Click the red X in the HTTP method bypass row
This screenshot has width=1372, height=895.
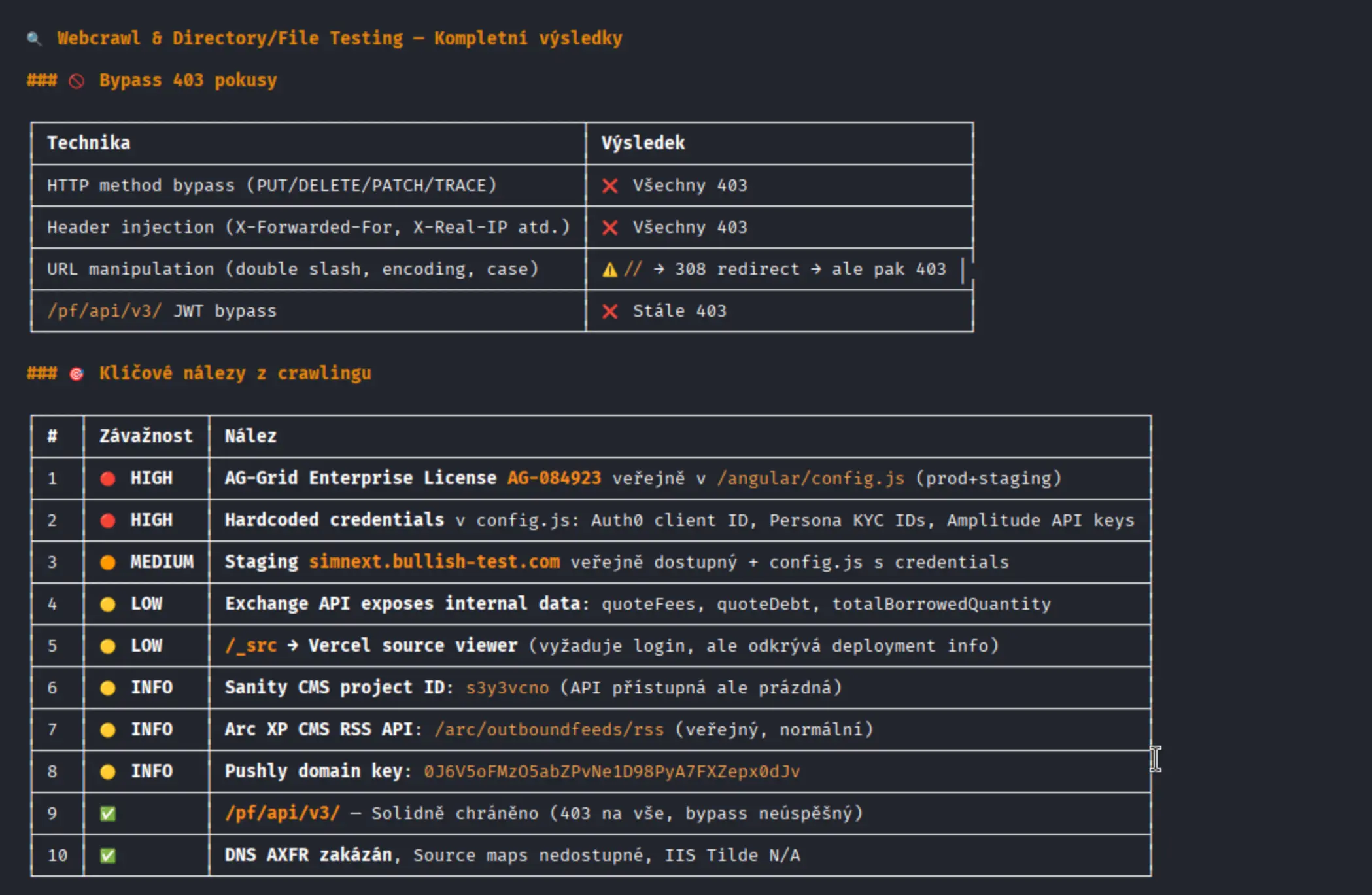pyautogui.click(x=609, y=186)
